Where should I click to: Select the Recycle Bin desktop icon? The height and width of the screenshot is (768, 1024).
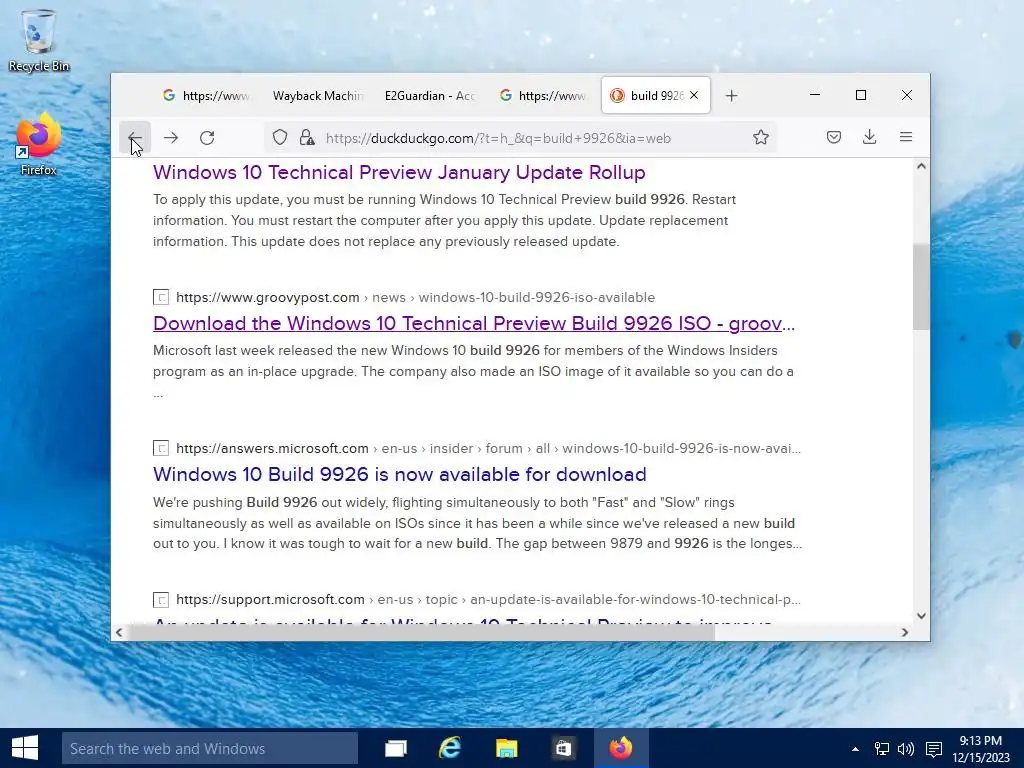(x=39, y=40)
